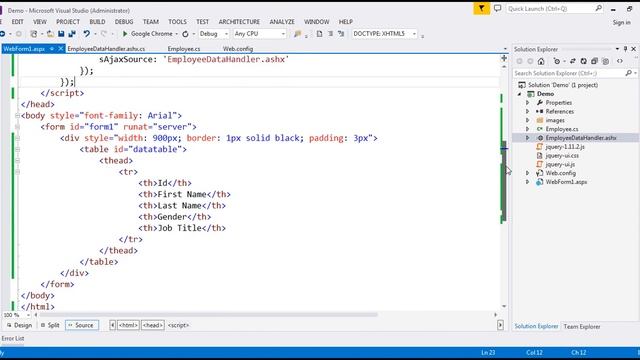
Task: Click Solution Explorer Refresh icon
Action: 583,61
